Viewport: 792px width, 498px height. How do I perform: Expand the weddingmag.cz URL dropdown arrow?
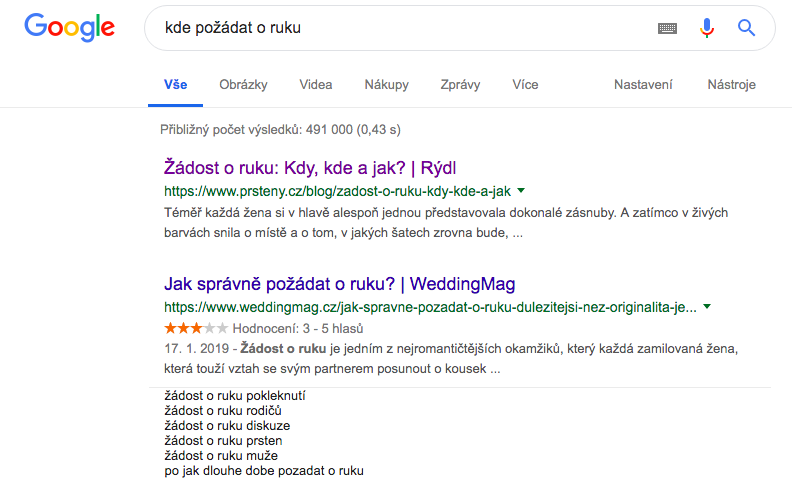coord(707,307)
